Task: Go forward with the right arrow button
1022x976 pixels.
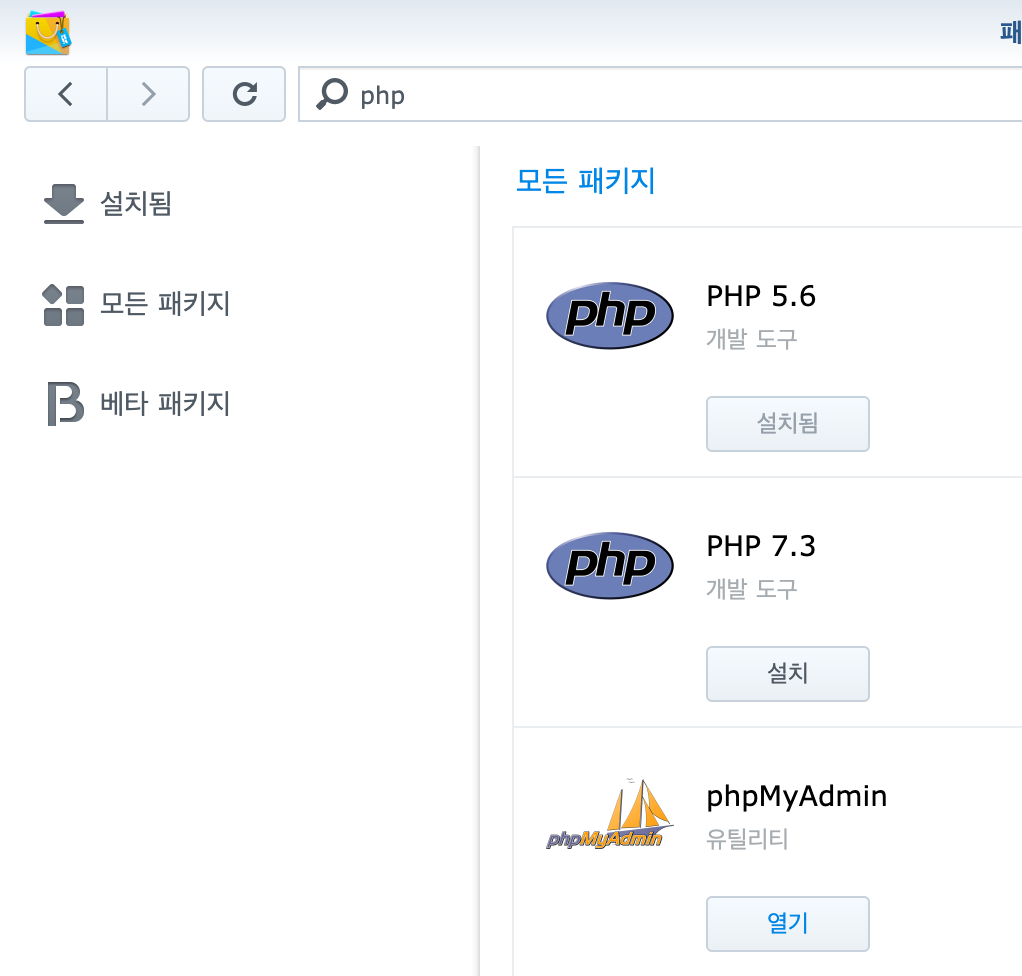Action: pos(149,94)
